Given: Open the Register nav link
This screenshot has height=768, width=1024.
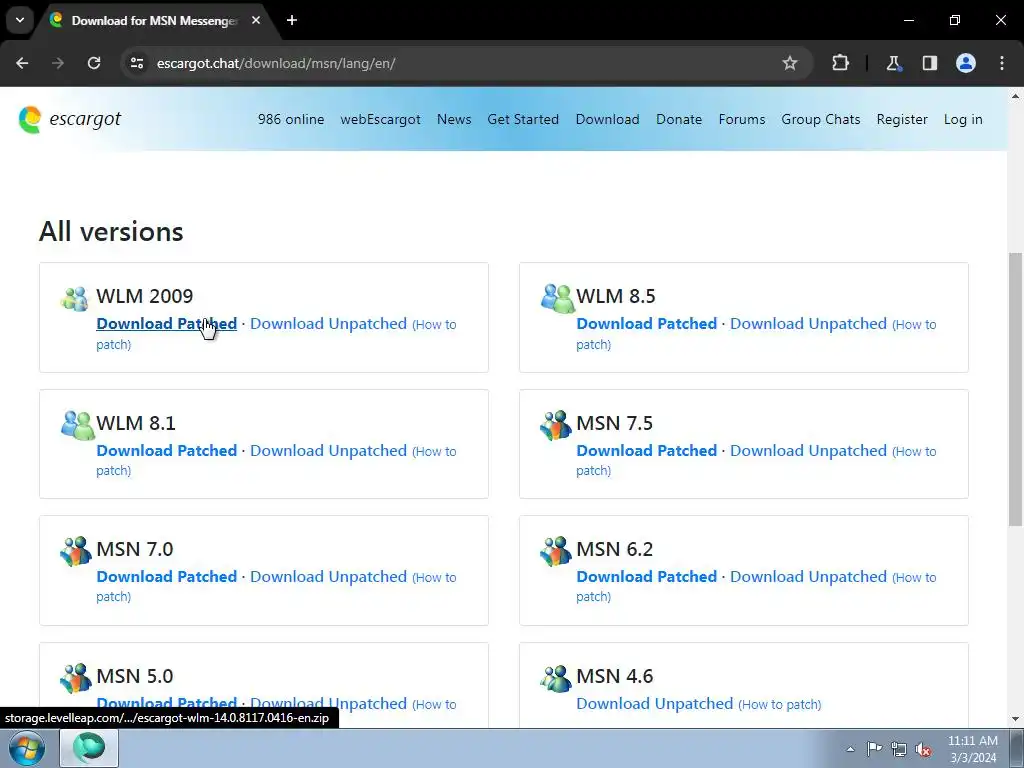Looking at the screenshot, I should pos(902,120).
